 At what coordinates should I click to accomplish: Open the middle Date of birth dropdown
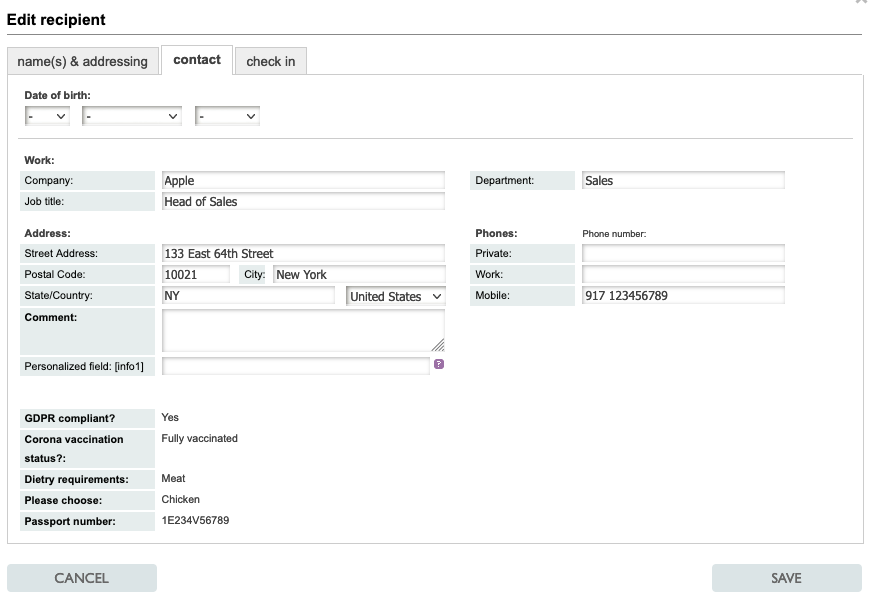tap(132, 117)
